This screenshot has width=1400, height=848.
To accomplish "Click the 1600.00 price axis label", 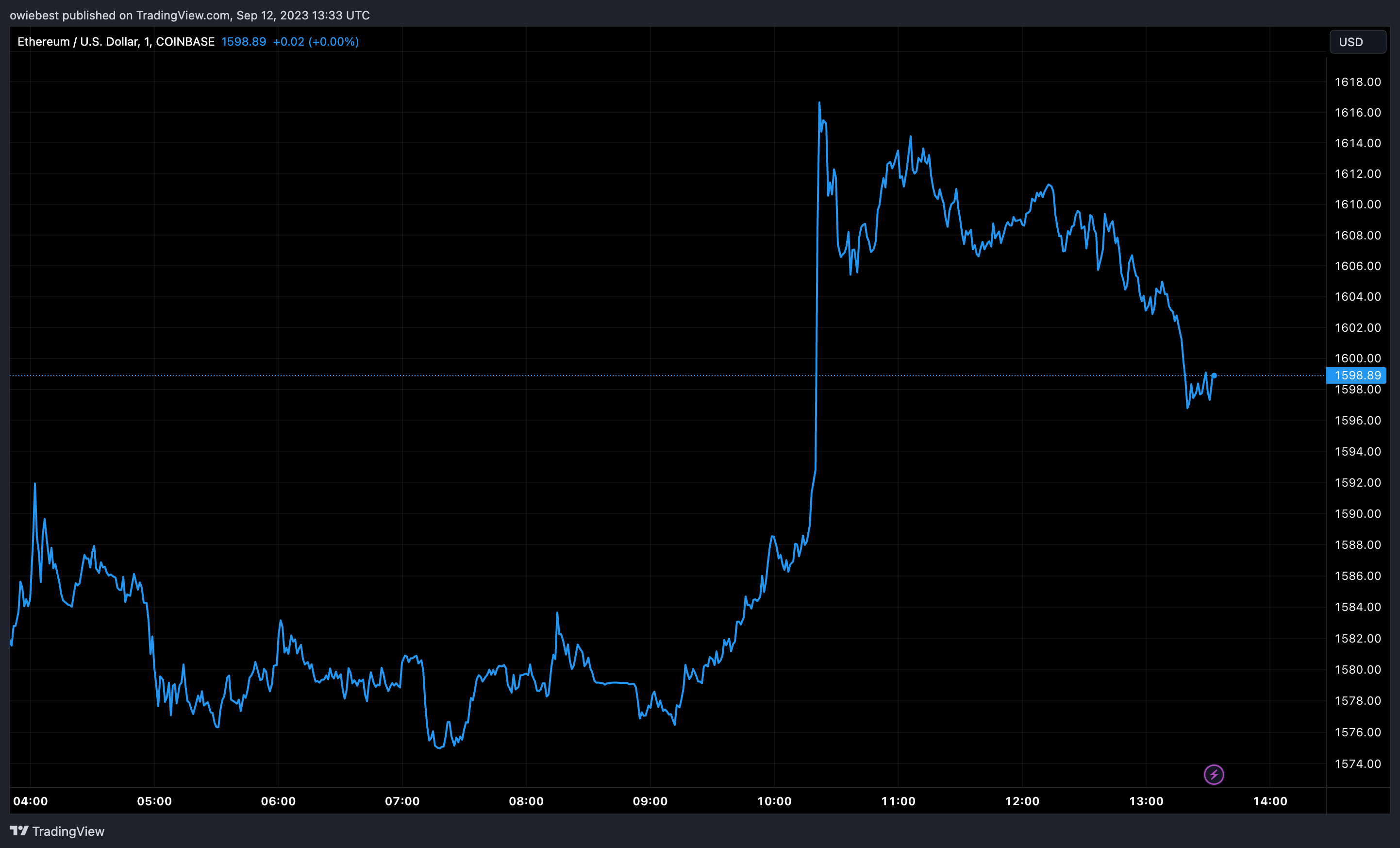I will [x=1357, y=358].
